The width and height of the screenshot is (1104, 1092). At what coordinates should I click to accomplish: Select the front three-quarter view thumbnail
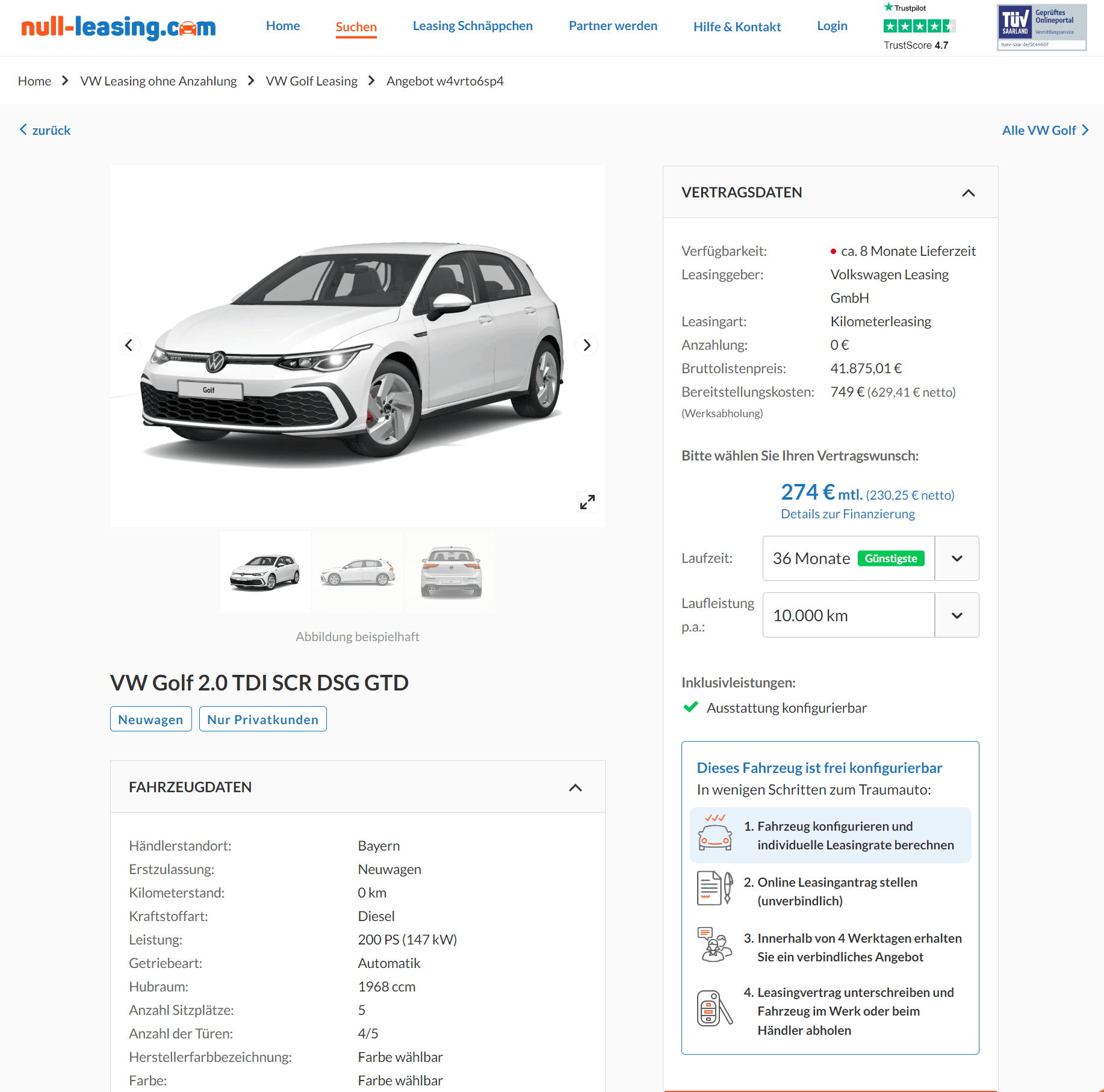point(265,572)
